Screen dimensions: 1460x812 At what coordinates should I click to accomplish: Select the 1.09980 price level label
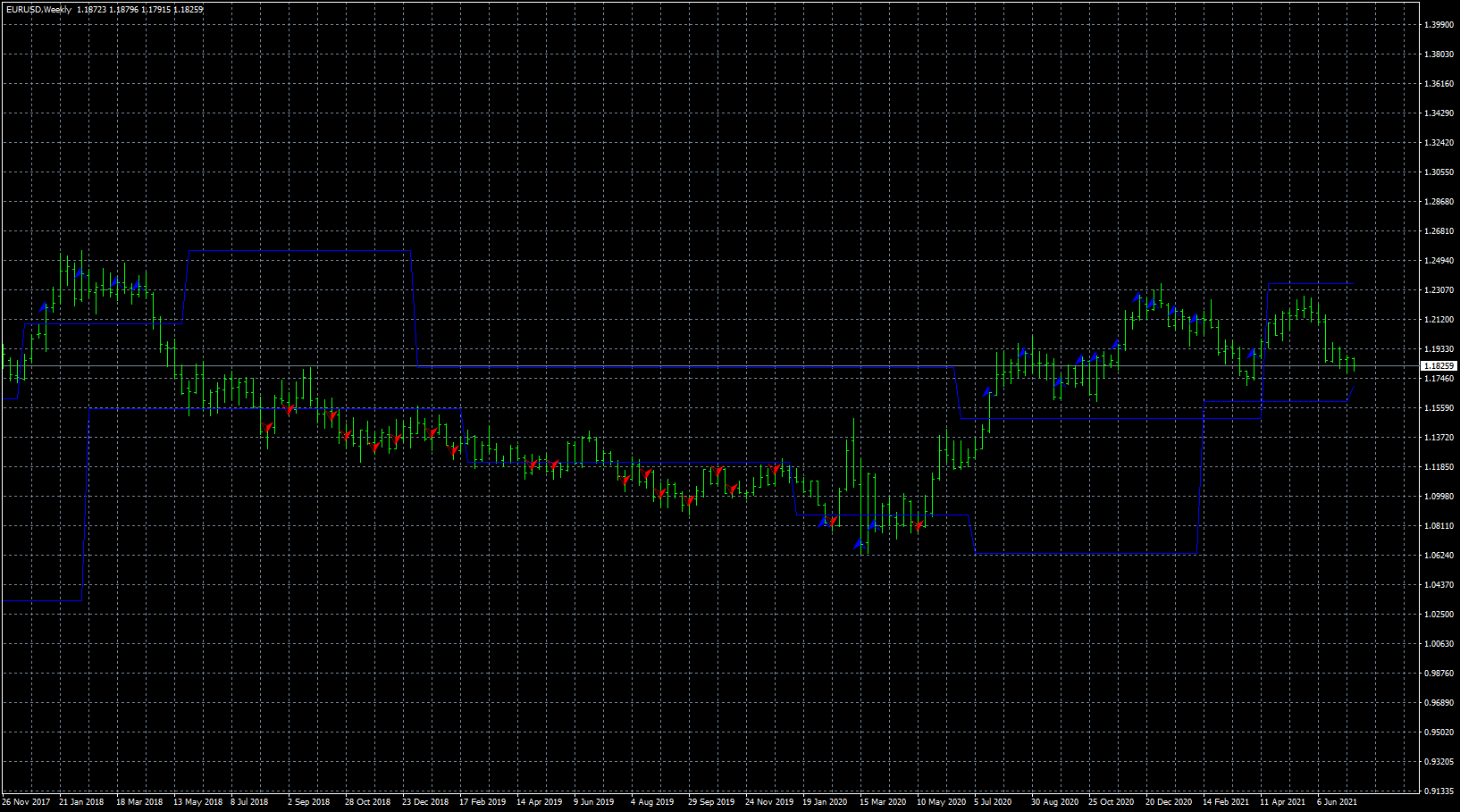[1439, 497]
